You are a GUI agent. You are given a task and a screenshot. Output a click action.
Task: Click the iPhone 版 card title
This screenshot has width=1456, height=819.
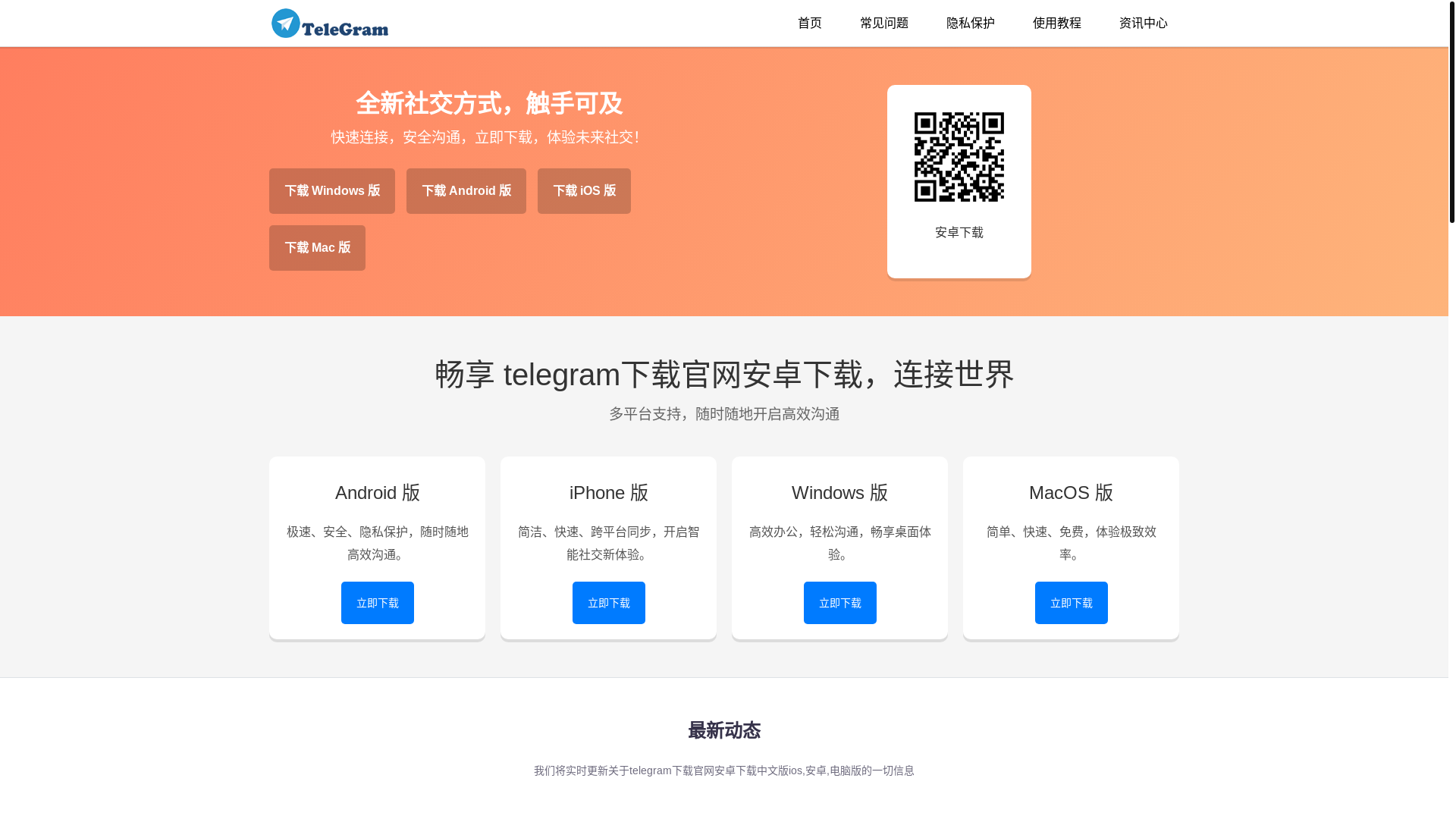pos(609,493)
